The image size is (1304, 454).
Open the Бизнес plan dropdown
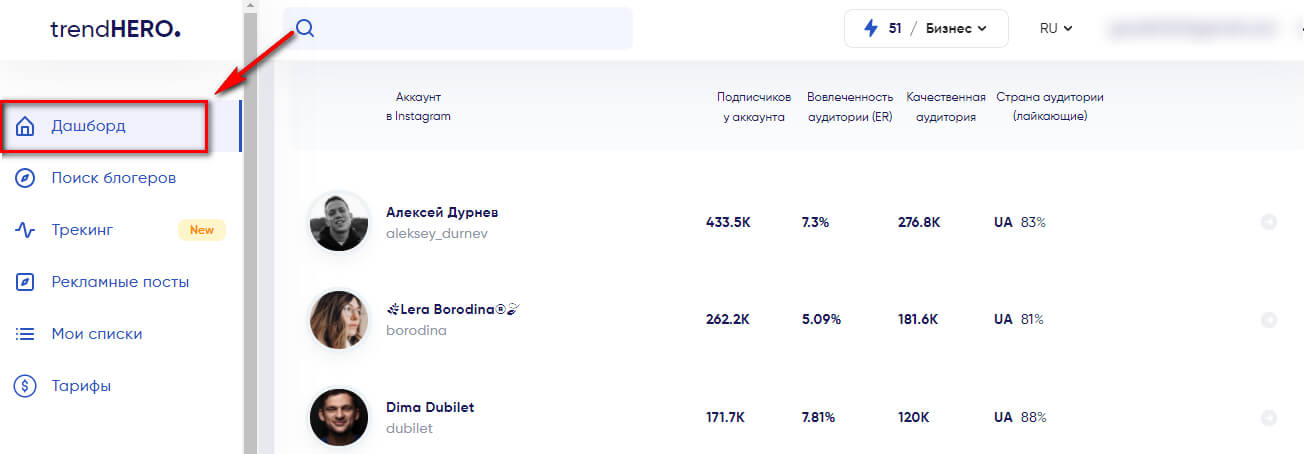pos(953,28)
